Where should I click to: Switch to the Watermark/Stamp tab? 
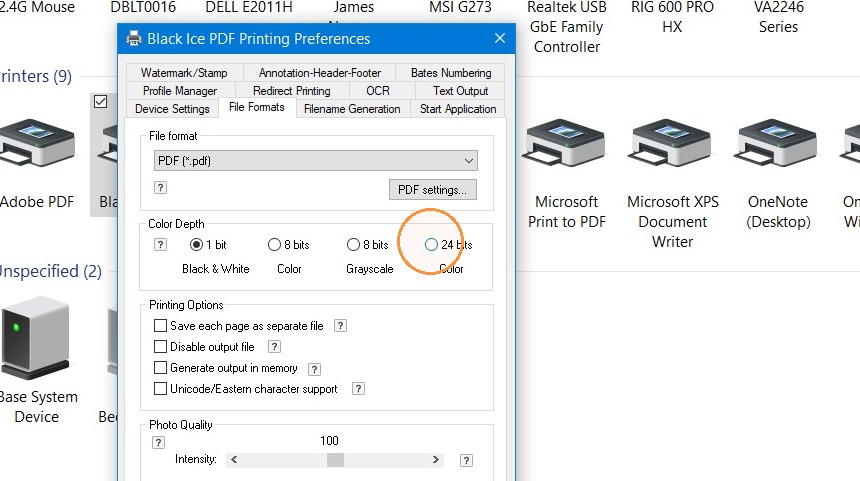tap(184, 73)
